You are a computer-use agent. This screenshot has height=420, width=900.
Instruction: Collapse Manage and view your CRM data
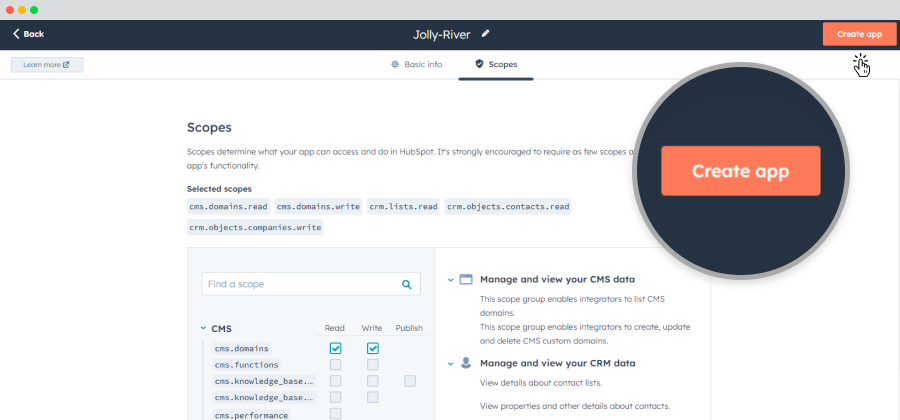click(451, 364)
